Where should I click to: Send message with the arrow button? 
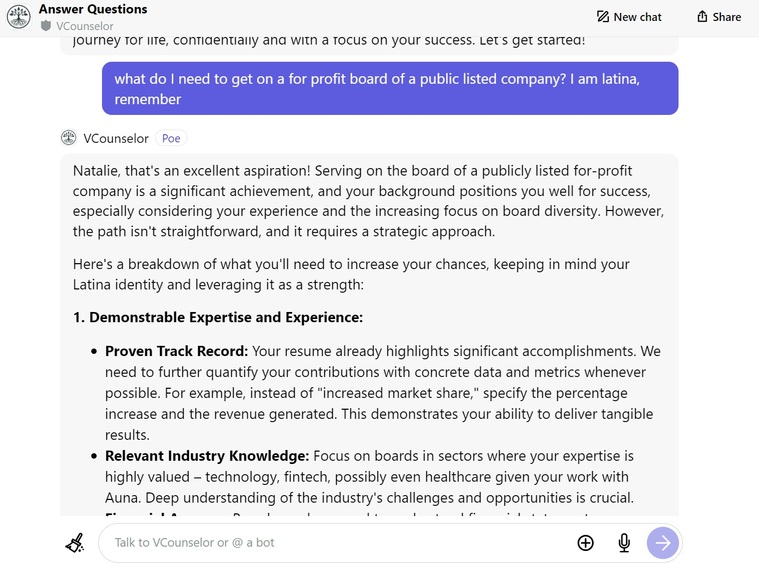[x=663, y=543]
